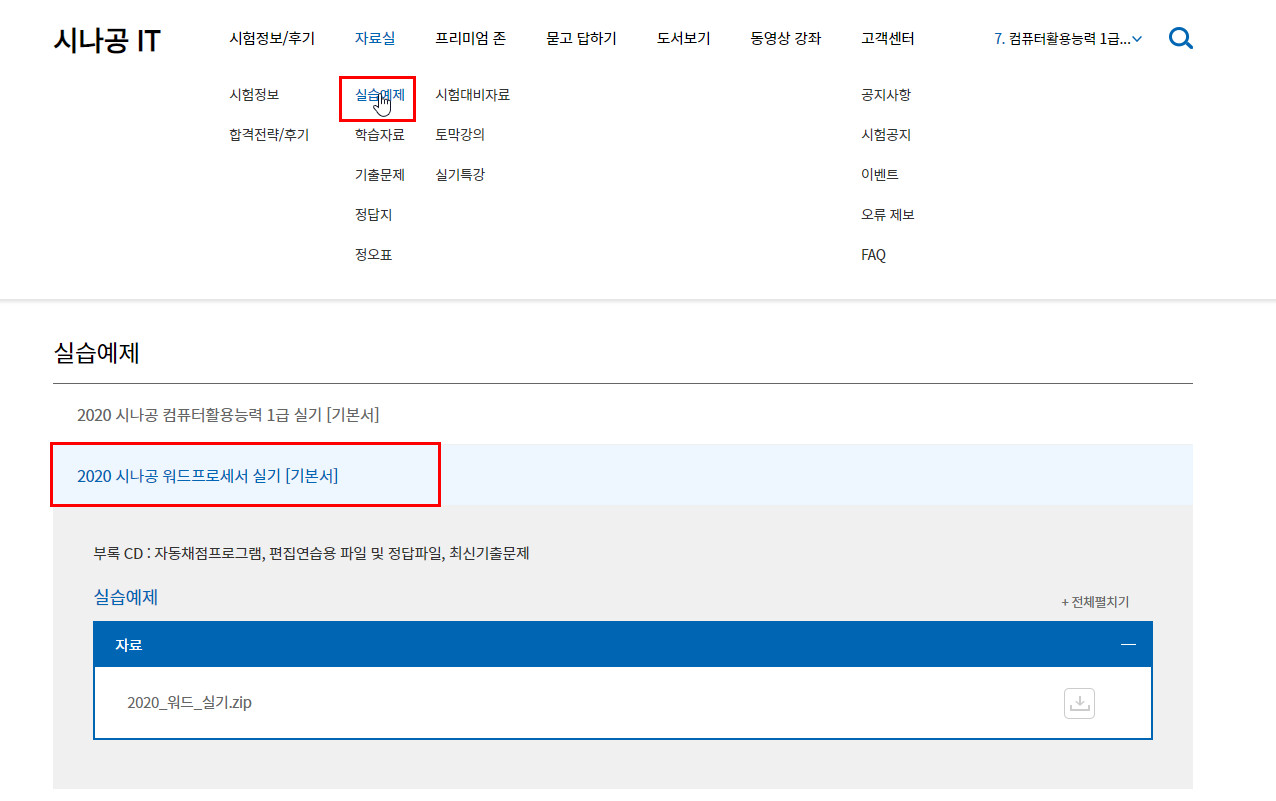Viewport: 1276px width, 801px height.
Task: Select 시험공지 submenu item
Action: pyautogui.click(x=886, y=135)
